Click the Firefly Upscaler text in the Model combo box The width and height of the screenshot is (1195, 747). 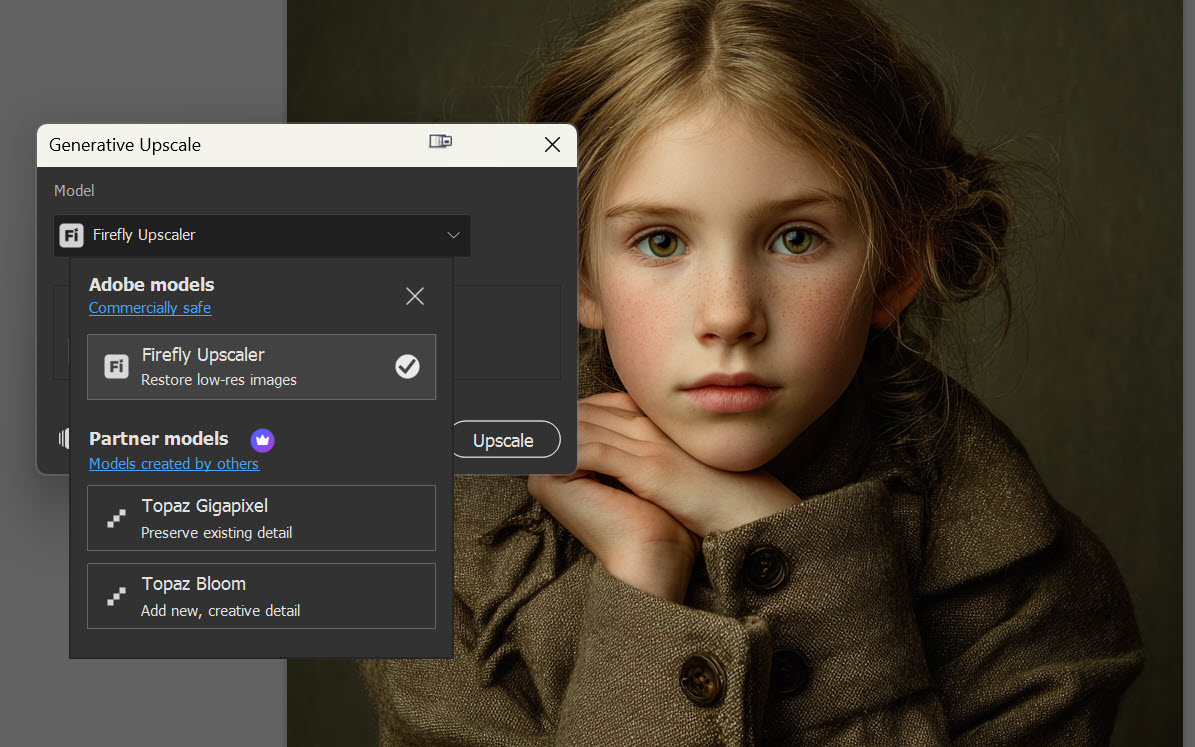pos(144,235)
